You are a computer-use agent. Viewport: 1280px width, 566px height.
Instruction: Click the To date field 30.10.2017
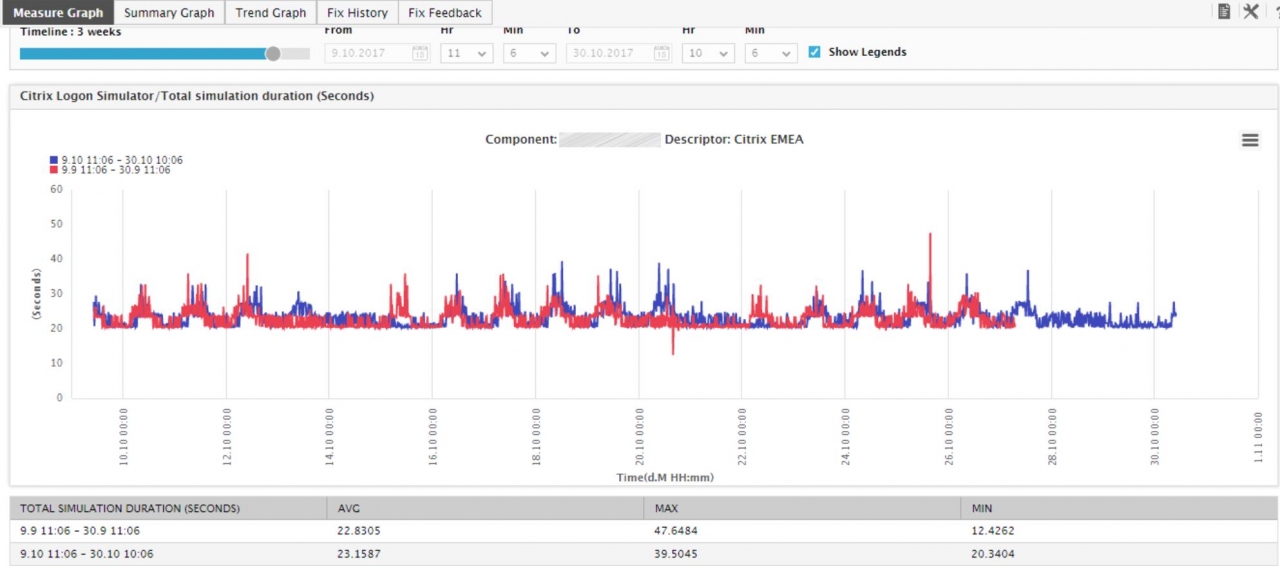pyautogui.click(x=619, y=53)
